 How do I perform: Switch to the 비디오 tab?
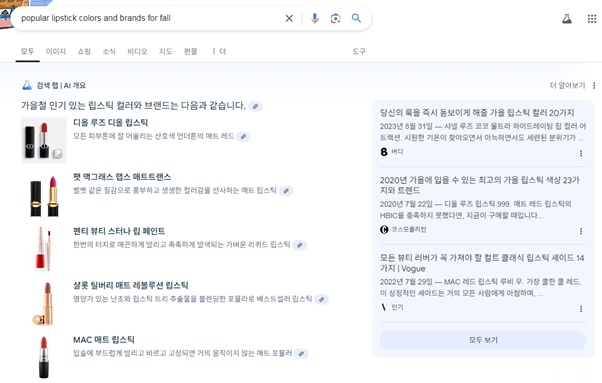[x=137, y=51]
